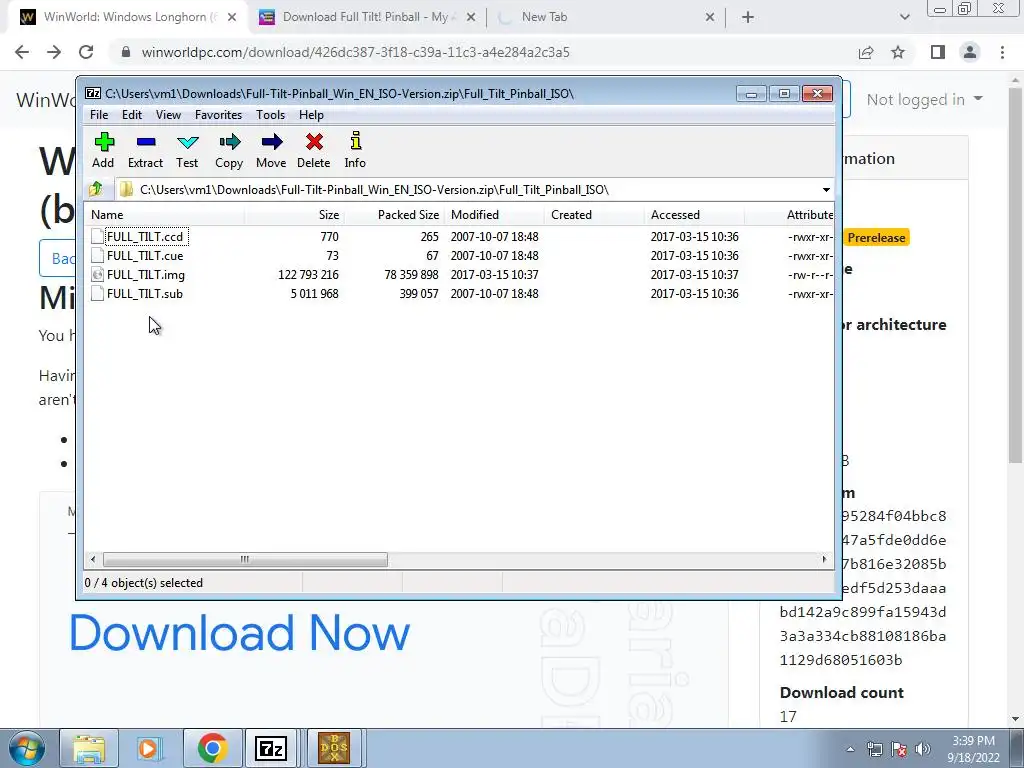Toggle Chrome's side panel icon
The height and width of the screenshot is (768, 1024).
click(x=938, y=52)
